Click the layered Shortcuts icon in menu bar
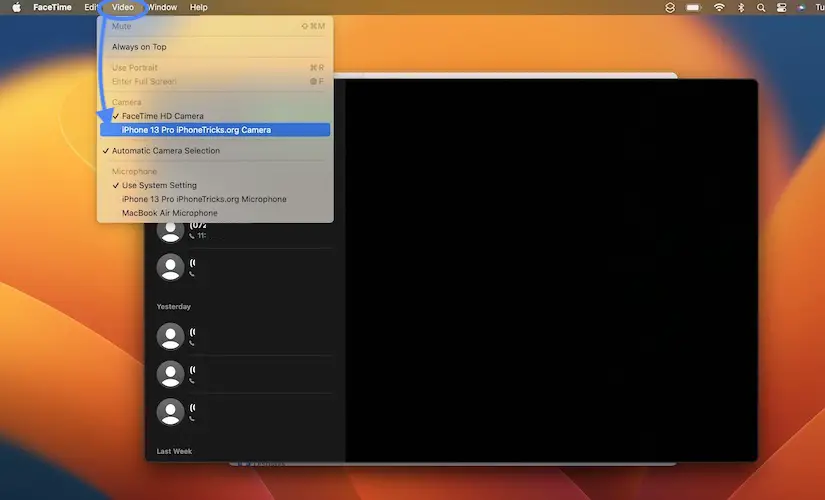825x500 pixels. coord(670,7)
